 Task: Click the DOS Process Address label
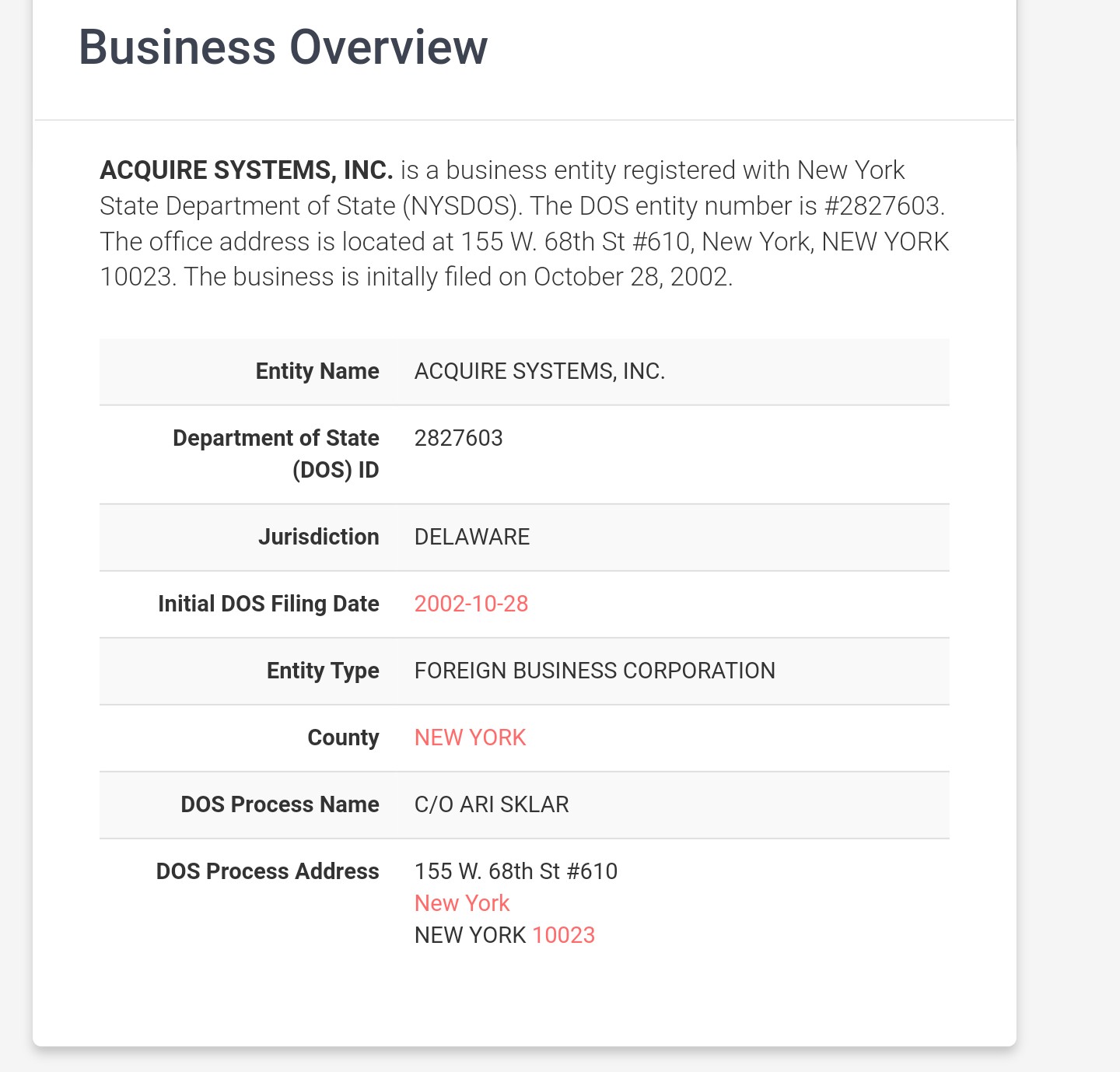[x=268, y=871]
